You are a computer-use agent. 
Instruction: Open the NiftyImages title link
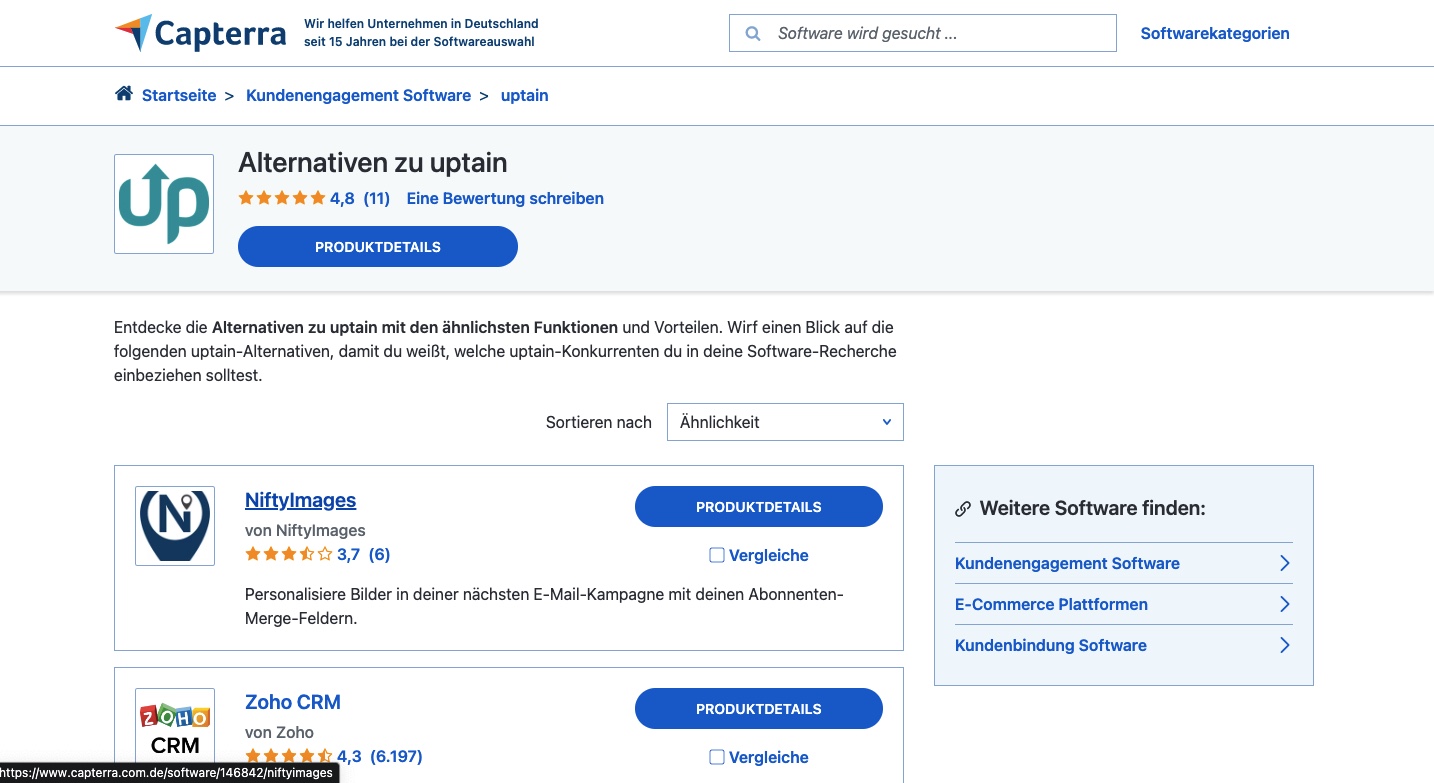(300, 500)
